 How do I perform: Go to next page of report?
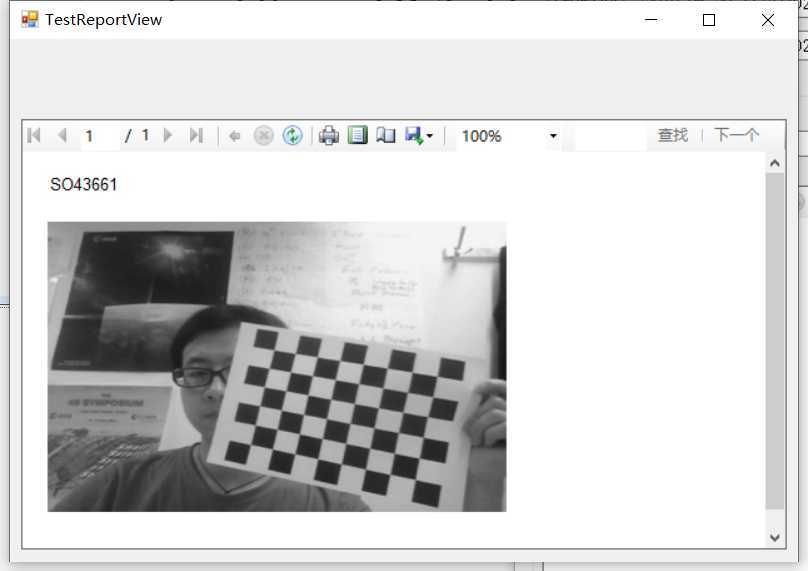point(167,136)
